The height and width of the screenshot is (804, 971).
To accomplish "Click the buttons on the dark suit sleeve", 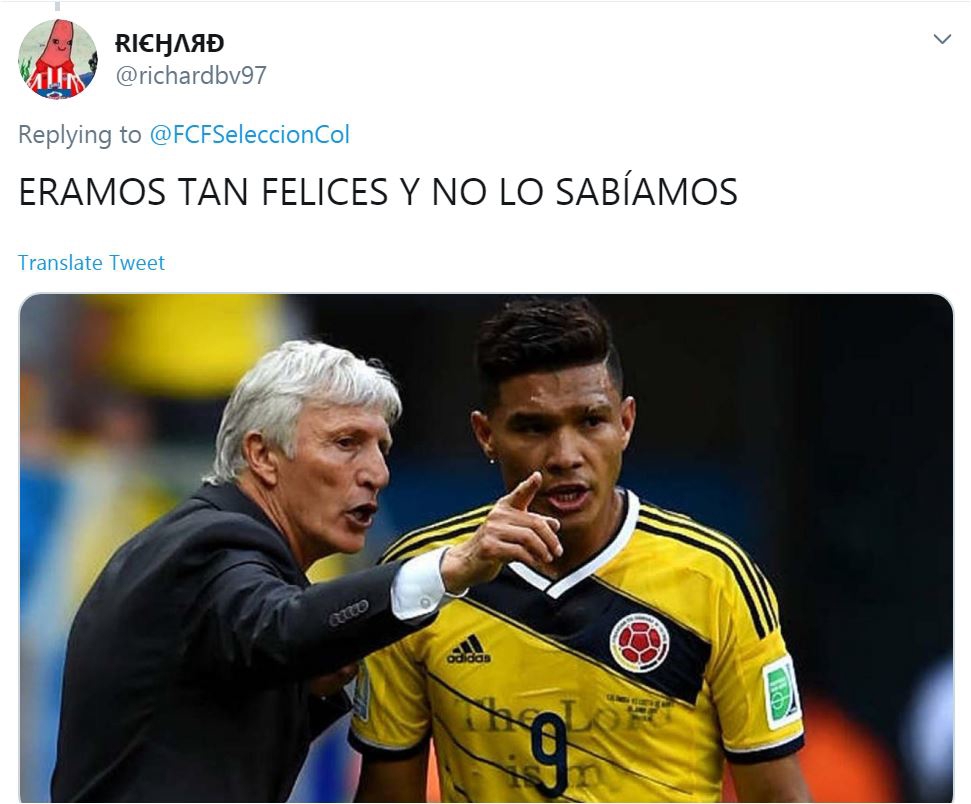I will (x=349, y=613).
